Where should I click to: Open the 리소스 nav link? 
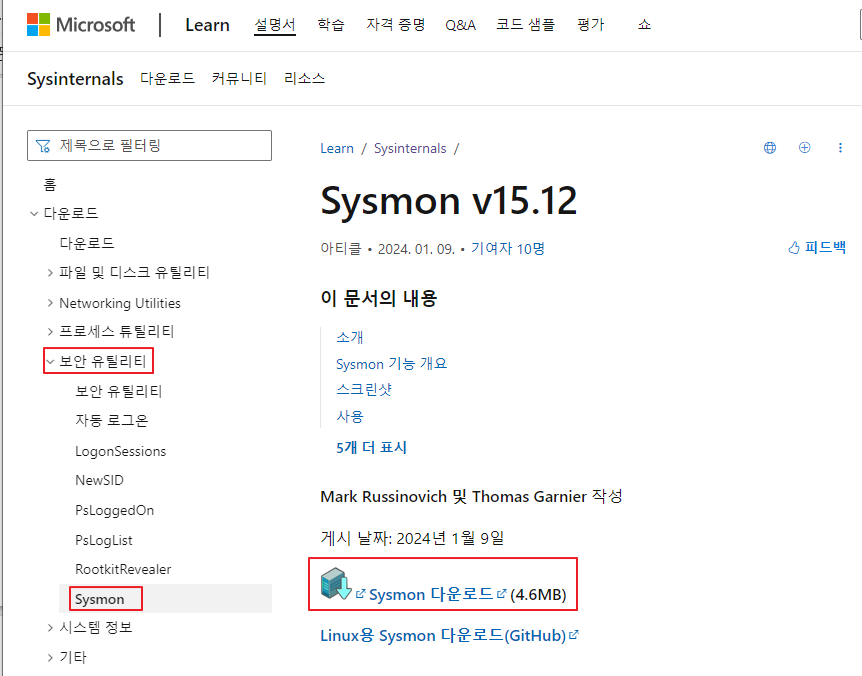pyautogui.click(x=305, y=78)
